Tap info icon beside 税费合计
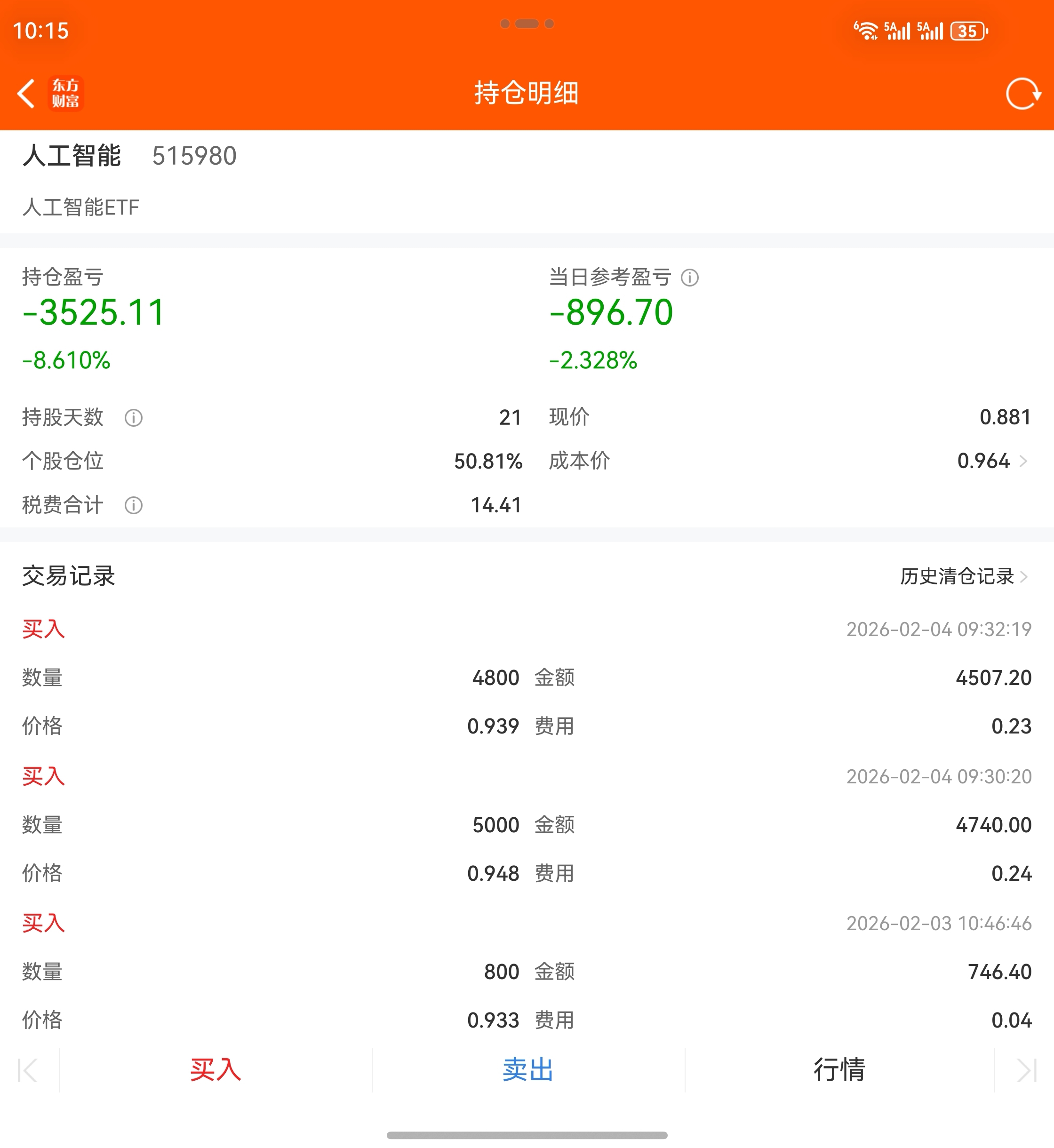The width and height of the screenshot is (1054, 1148). pos(134,505)
